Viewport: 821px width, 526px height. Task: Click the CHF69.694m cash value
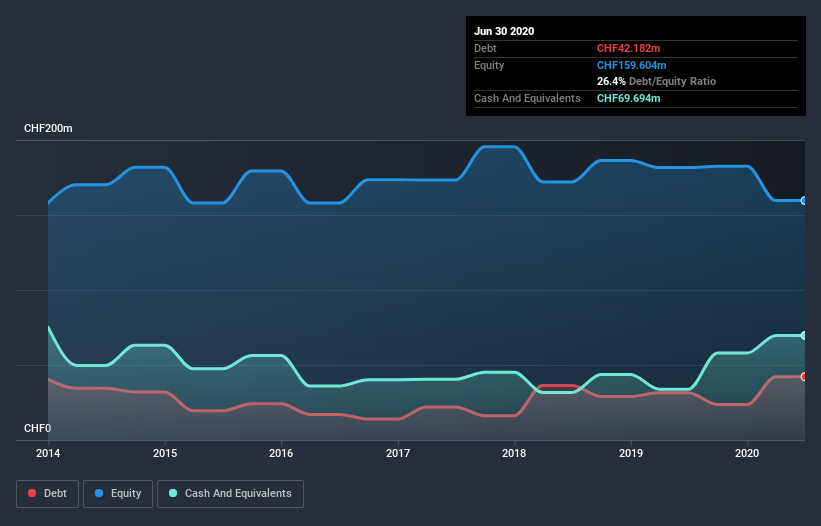[629, 98]
